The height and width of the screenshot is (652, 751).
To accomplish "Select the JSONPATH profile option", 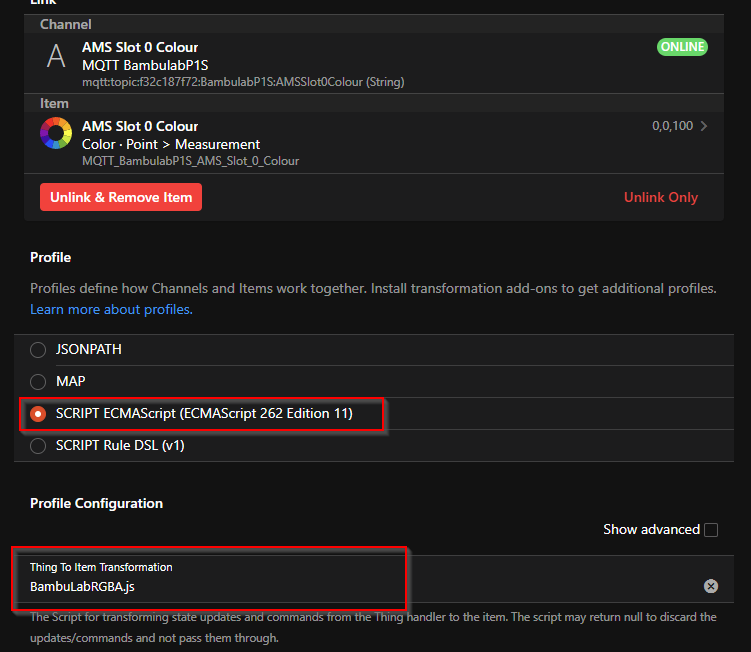I will [38, 350].
